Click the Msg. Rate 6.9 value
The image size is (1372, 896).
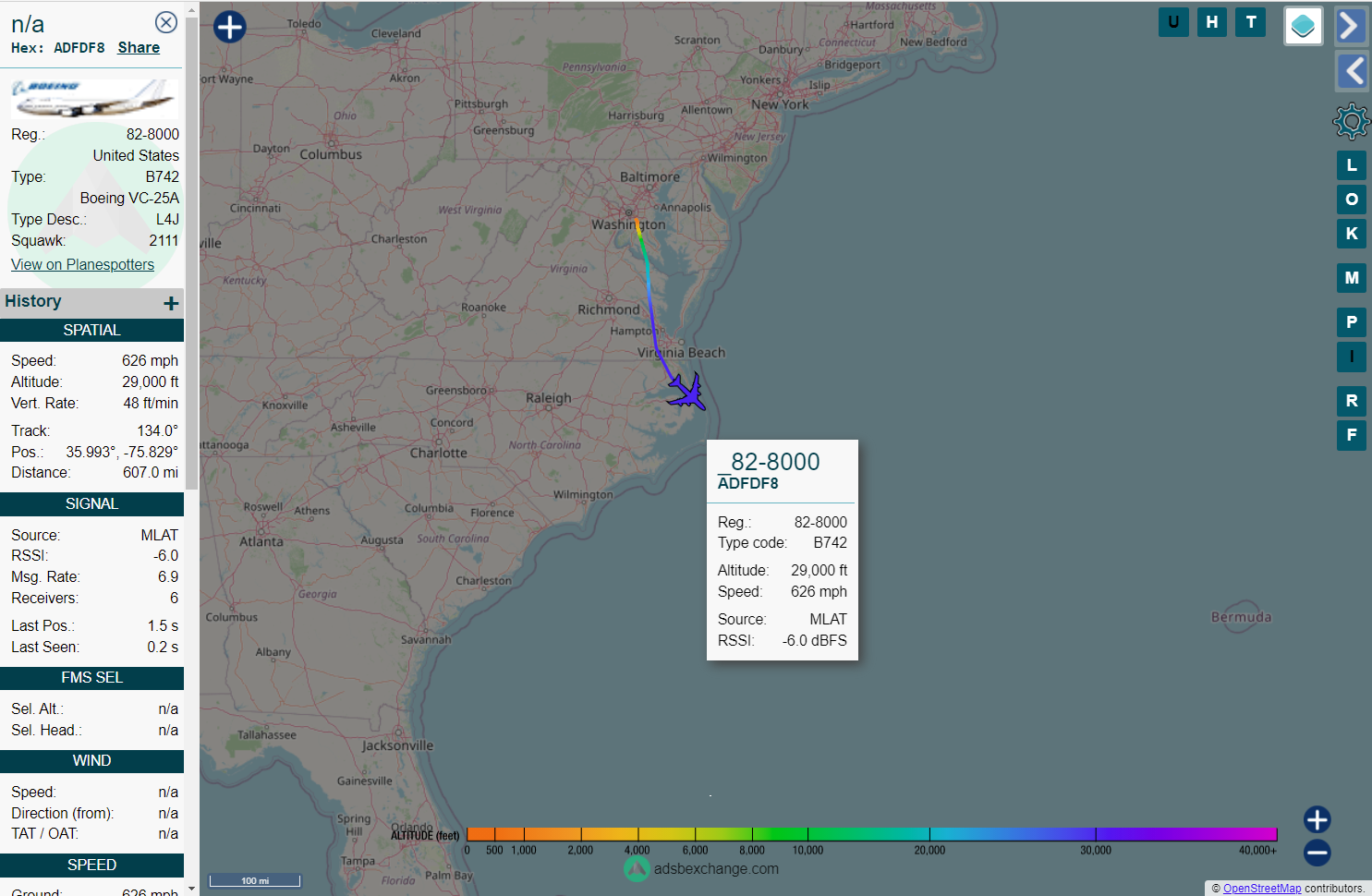[168, 576]
